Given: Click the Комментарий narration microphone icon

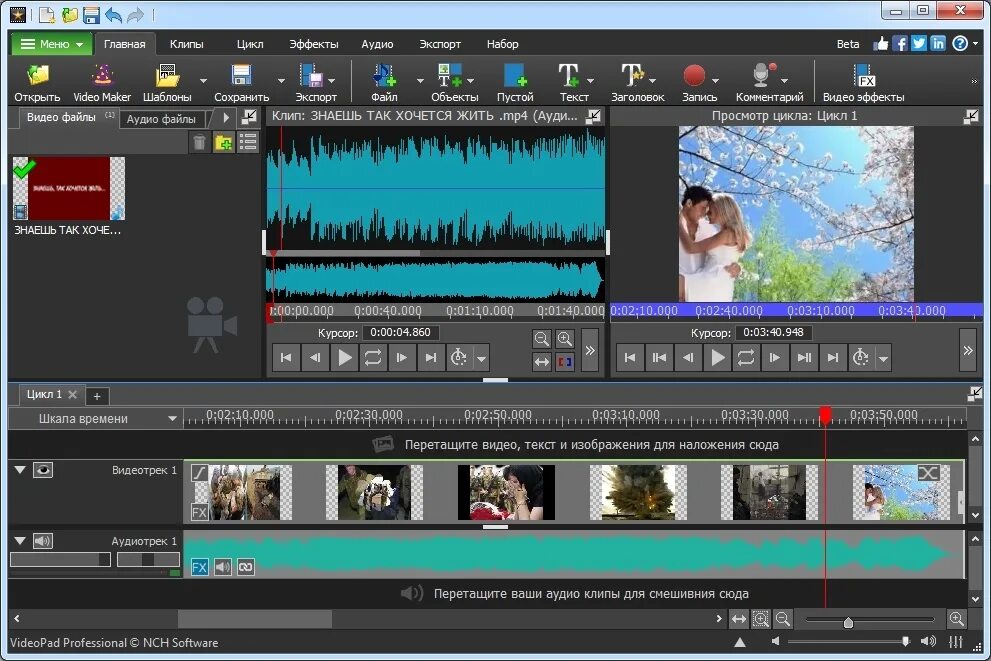Looking at the screenshot, I should [763, 76].
